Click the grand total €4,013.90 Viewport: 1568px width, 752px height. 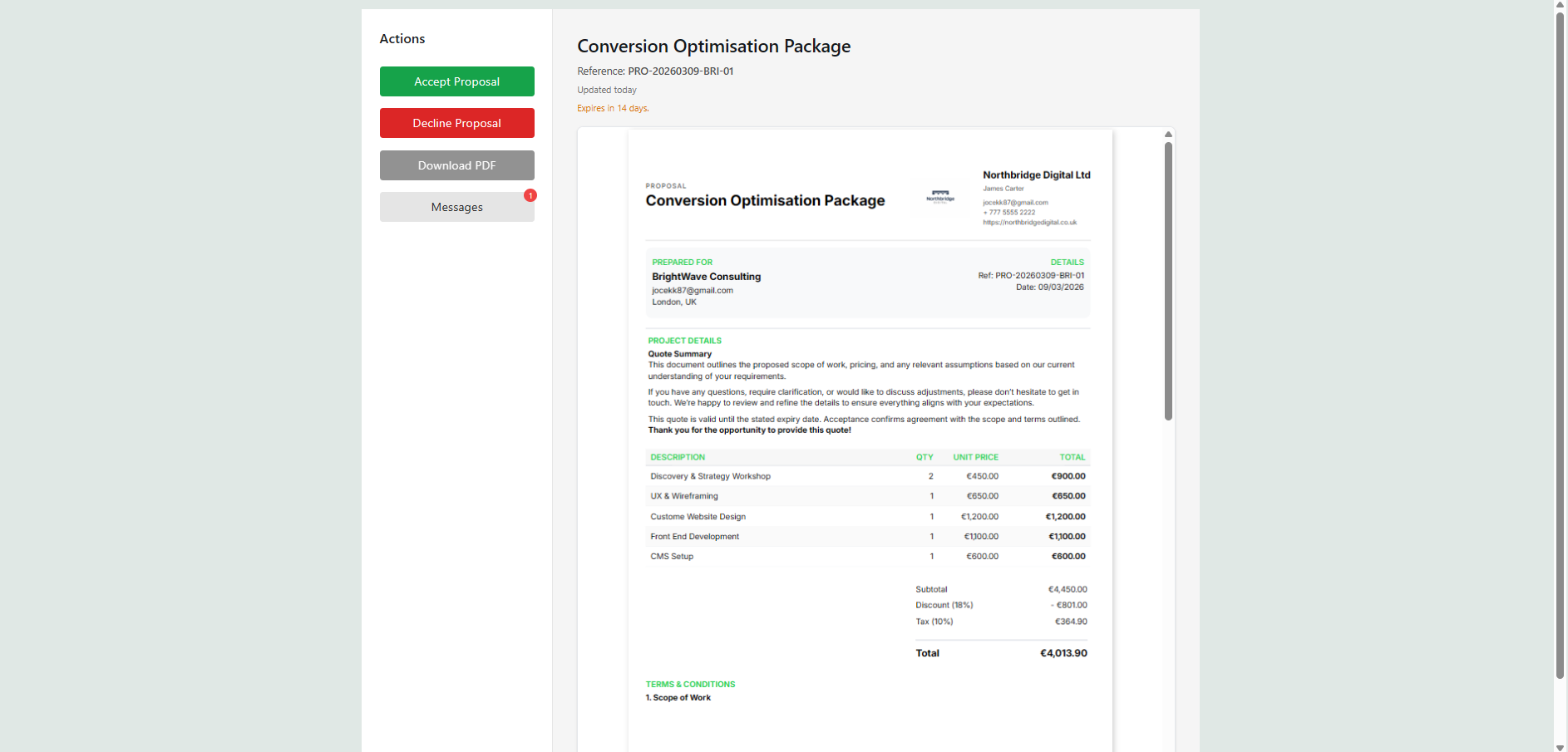[x=1063, y=654]
